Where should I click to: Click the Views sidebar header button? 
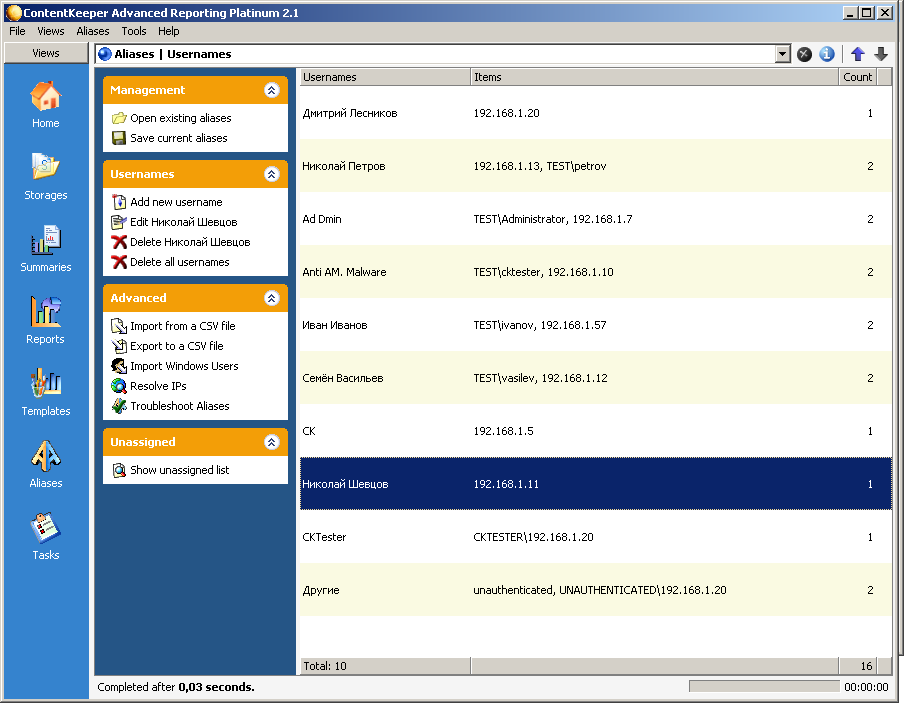pos(46,53)
